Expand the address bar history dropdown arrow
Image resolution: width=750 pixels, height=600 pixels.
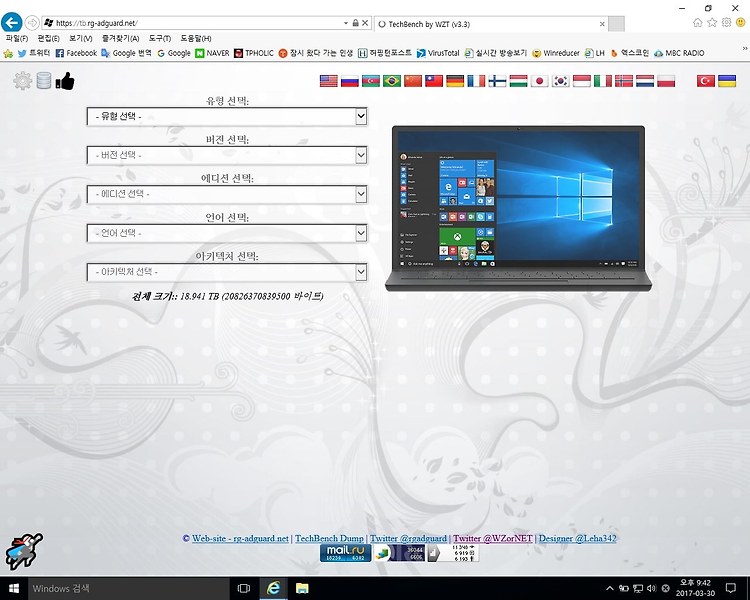tap(346, 23)
